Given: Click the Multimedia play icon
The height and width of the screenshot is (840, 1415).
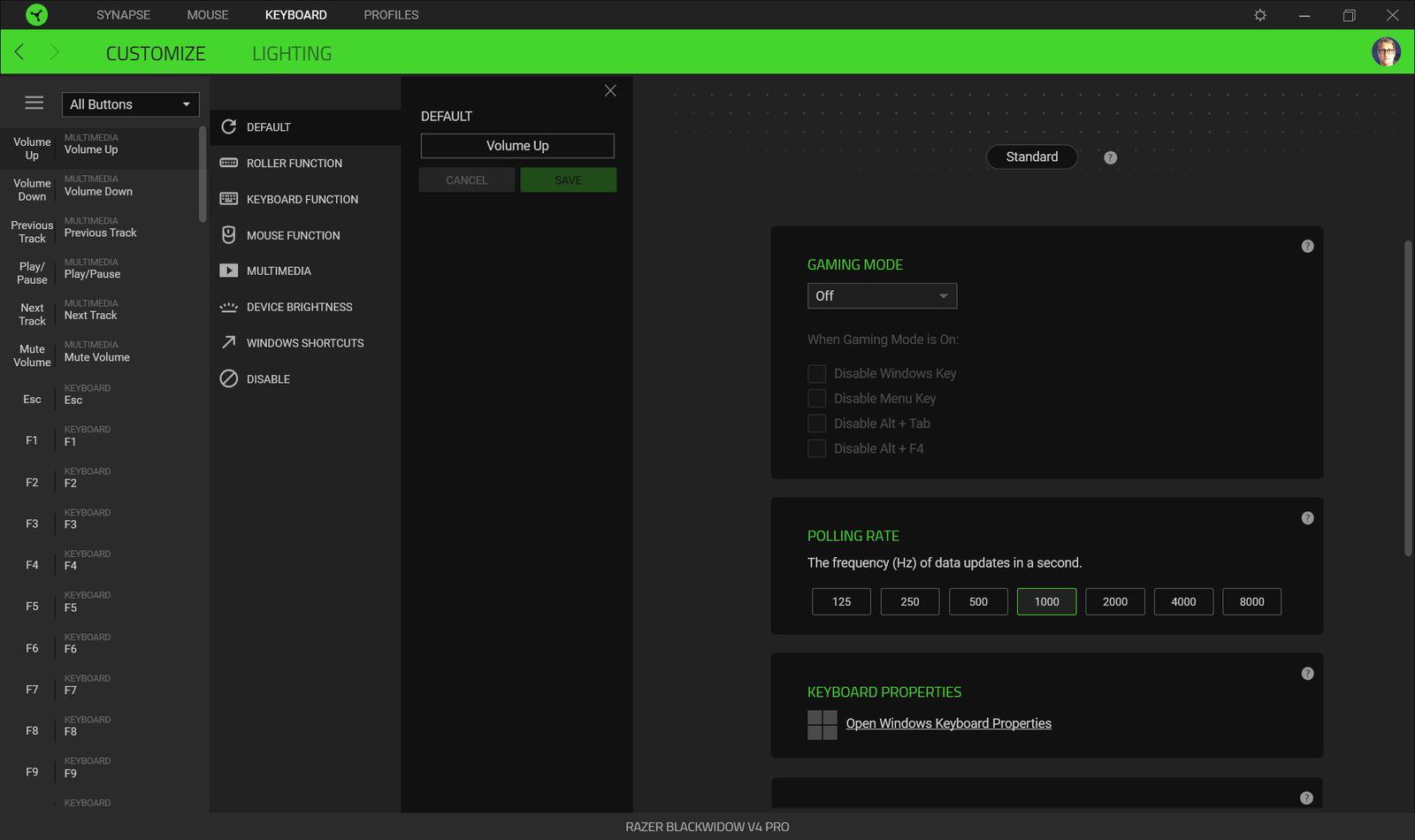Looking at the screenshot, I should (228, 271).
